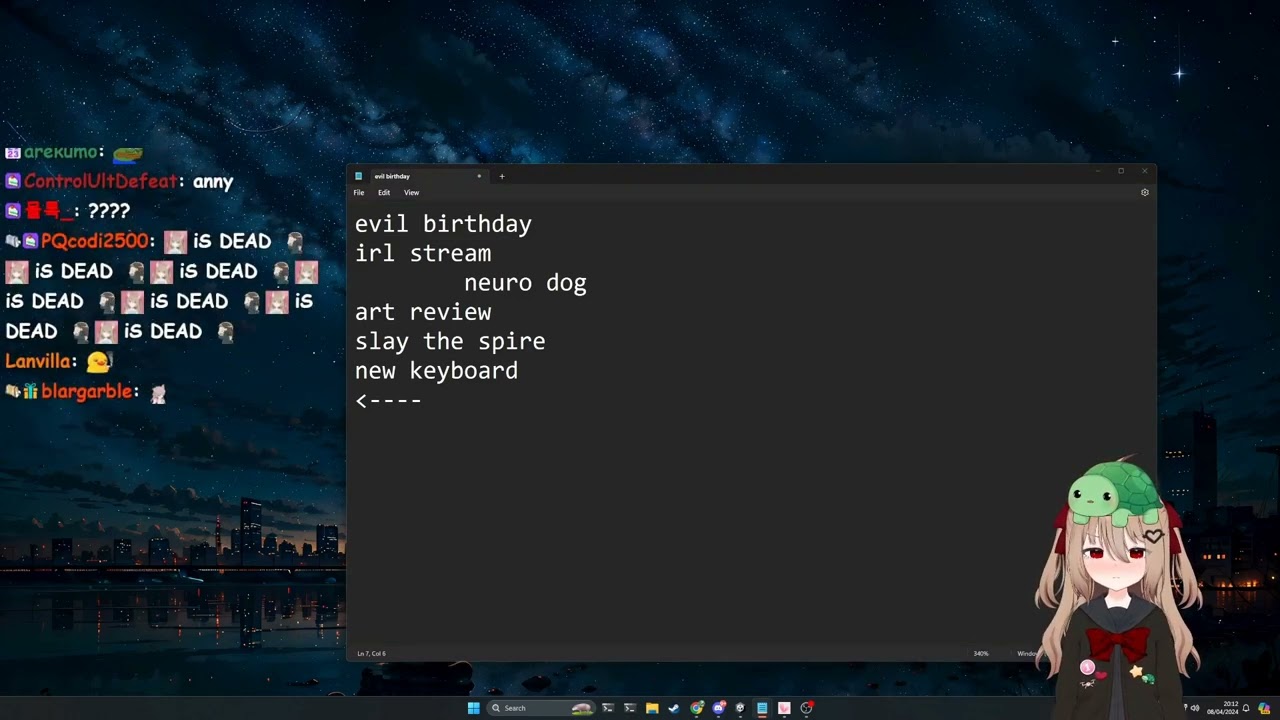
Task: Close the evil birthday tab
Action: [x=479, y=176]
